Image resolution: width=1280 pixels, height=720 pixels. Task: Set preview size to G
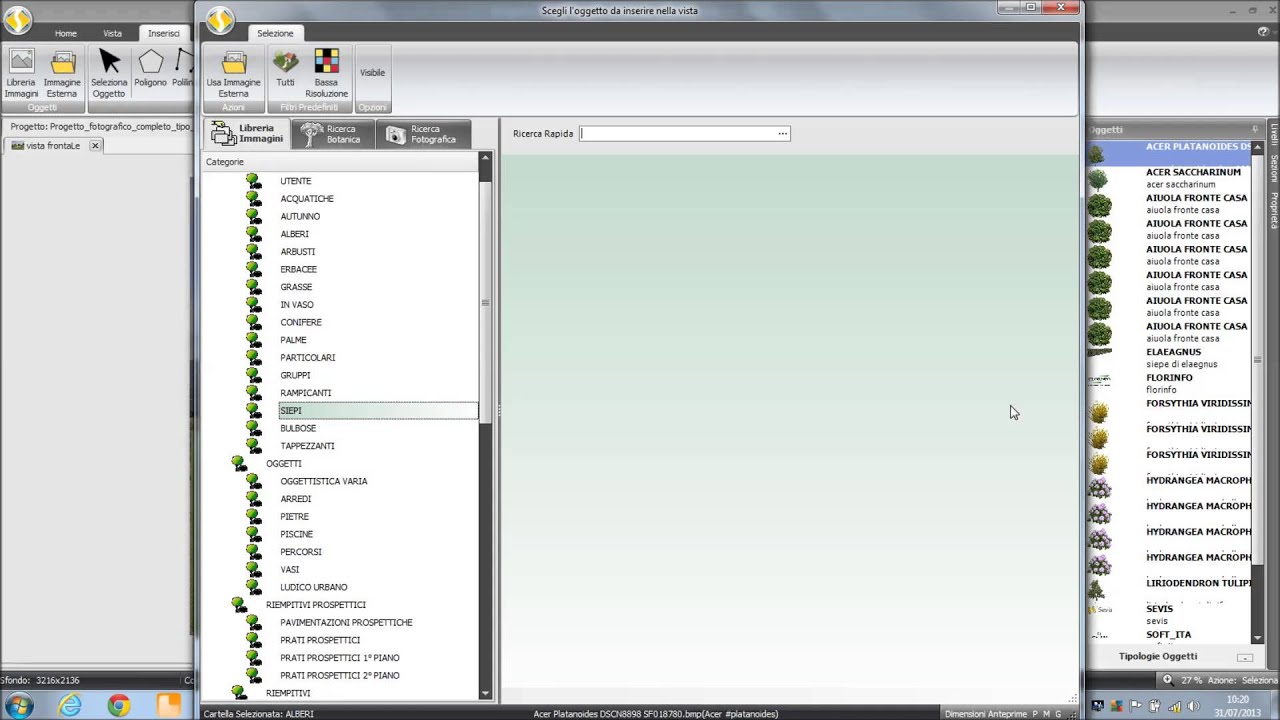click(x=1058, y=714)
